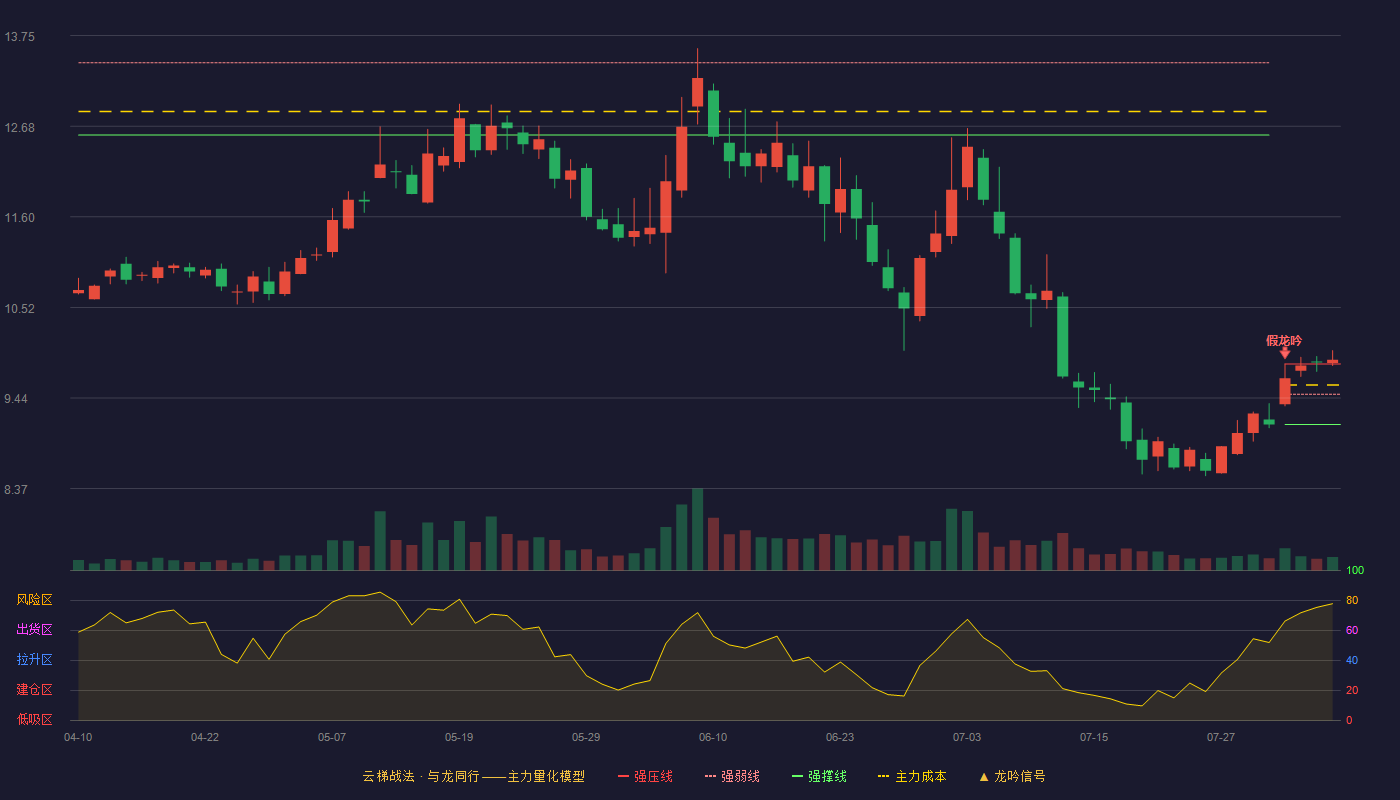
Task: Click the 04-10 date label
Action: 78,737
